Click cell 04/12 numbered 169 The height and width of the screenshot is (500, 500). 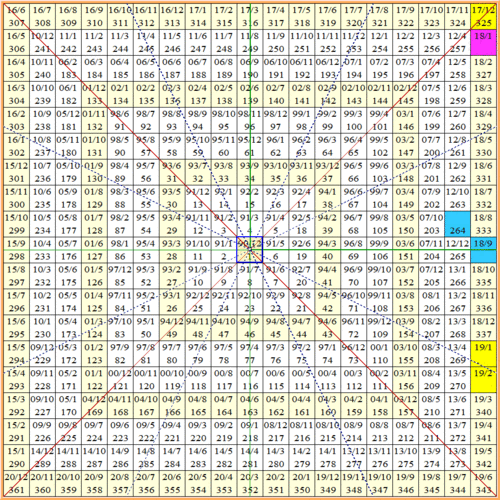(x=94, y=406)
